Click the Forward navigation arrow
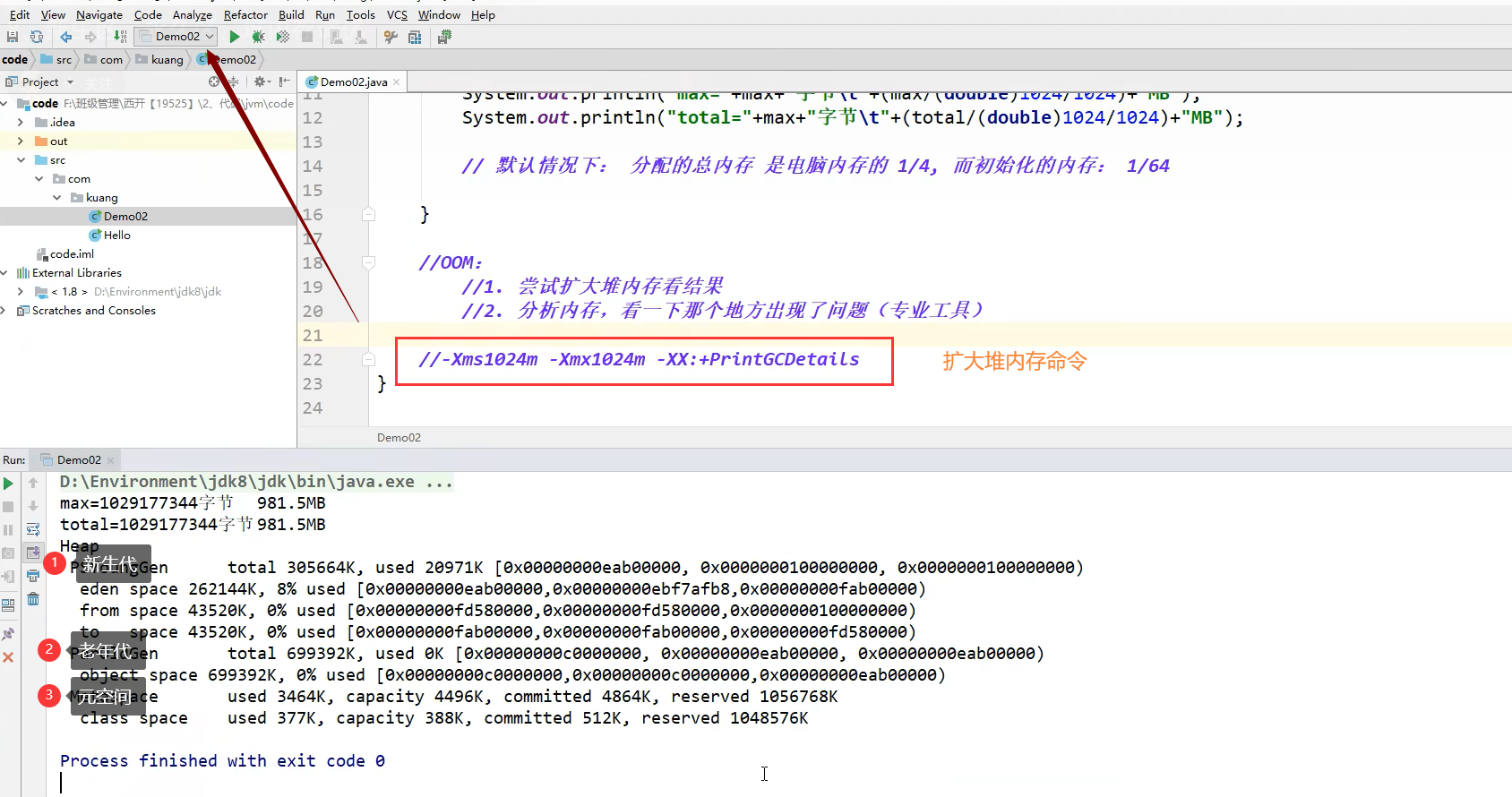Image resolution: width=1512 pixels, height=797 pixels. 90,37
